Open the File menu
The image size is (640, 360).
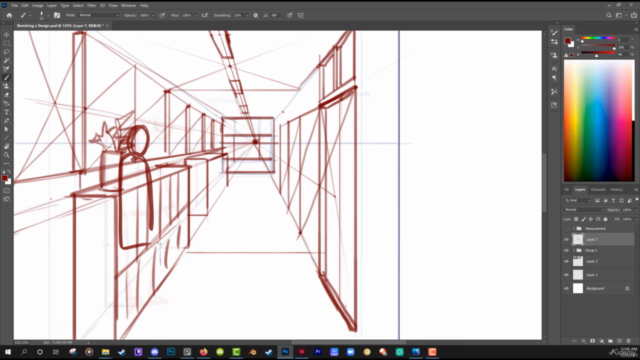click(15, 5)
